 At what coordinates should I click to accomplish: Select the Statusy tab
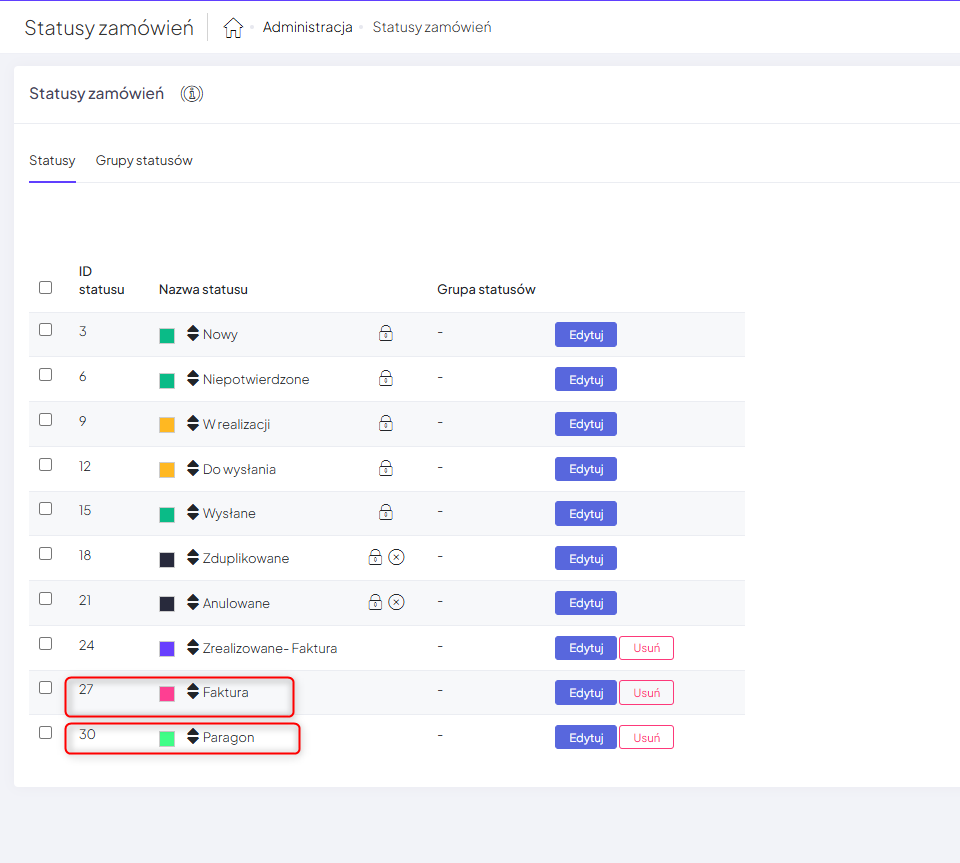52,161
